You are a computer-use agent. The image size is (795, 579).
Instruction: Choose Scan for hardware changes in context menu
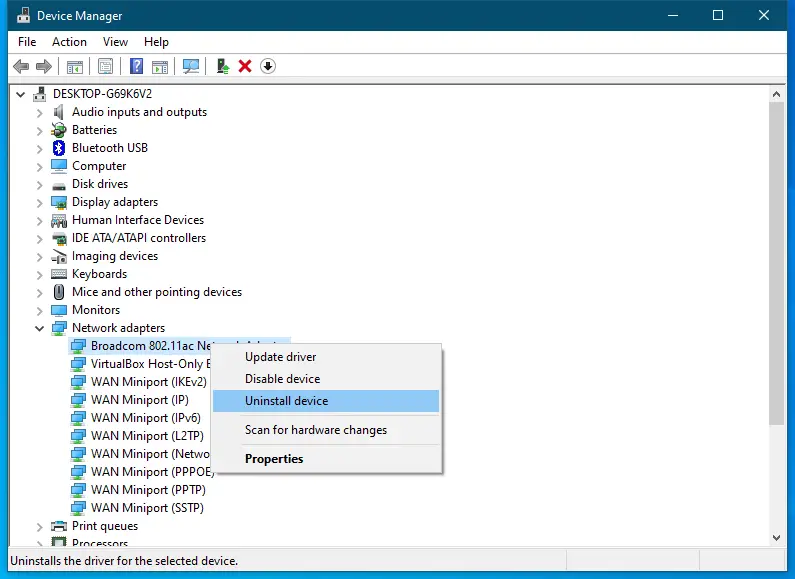coord(326,430)
